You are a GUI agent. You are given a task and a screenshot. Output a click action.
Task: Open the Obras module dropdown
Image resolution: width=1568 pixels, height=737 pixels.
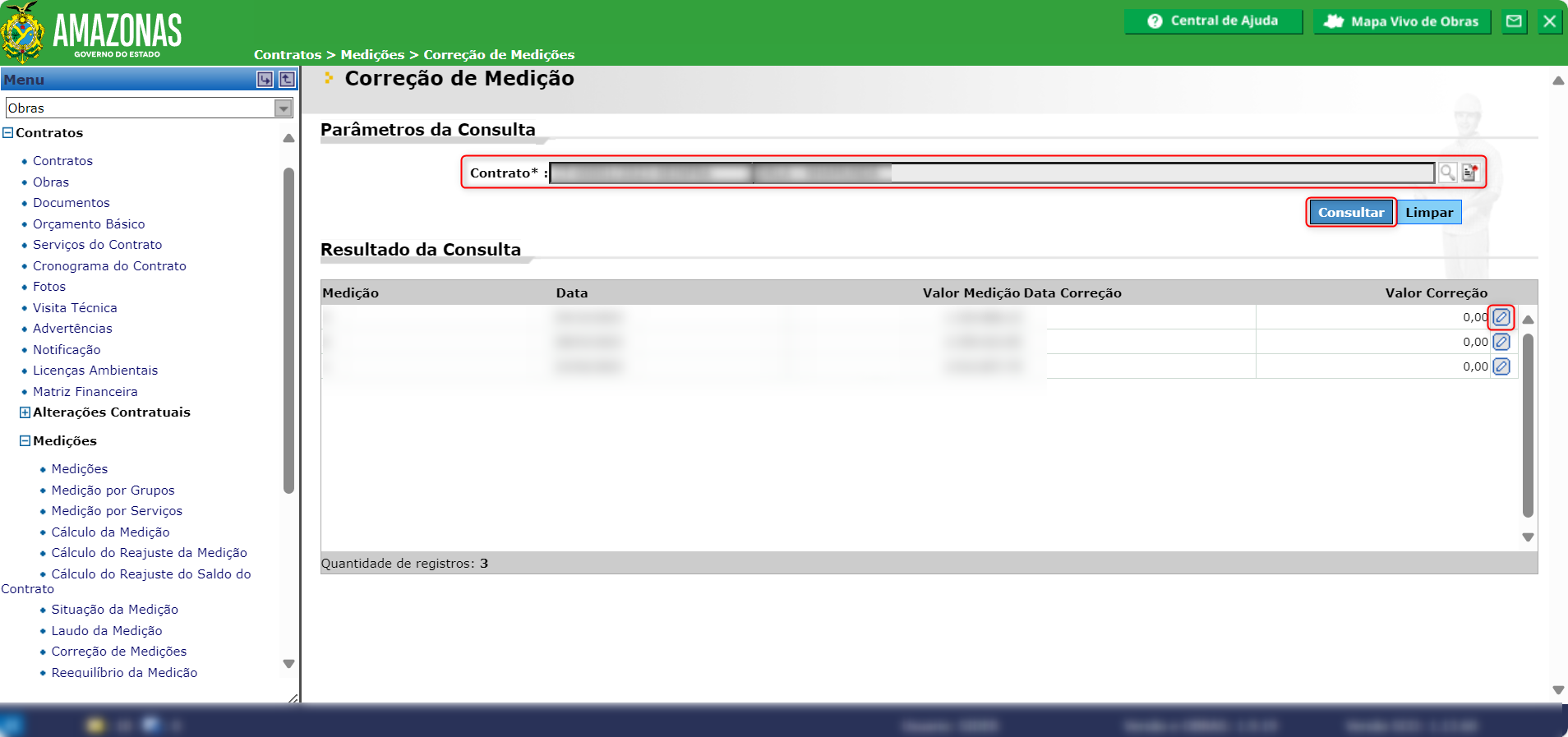pos(283,108)
